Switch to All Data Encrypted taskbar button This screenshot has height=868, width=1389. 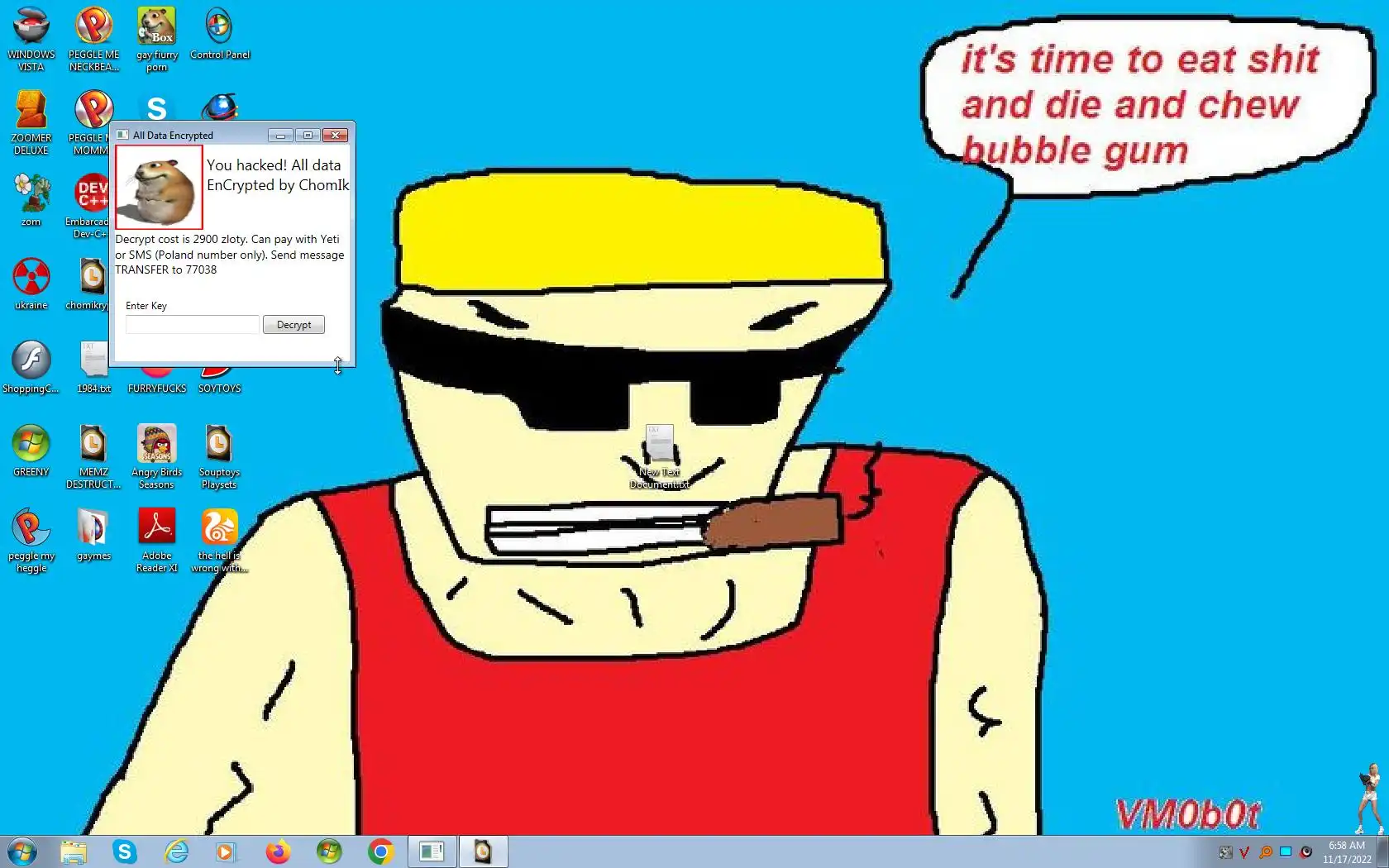coord(432,851)
